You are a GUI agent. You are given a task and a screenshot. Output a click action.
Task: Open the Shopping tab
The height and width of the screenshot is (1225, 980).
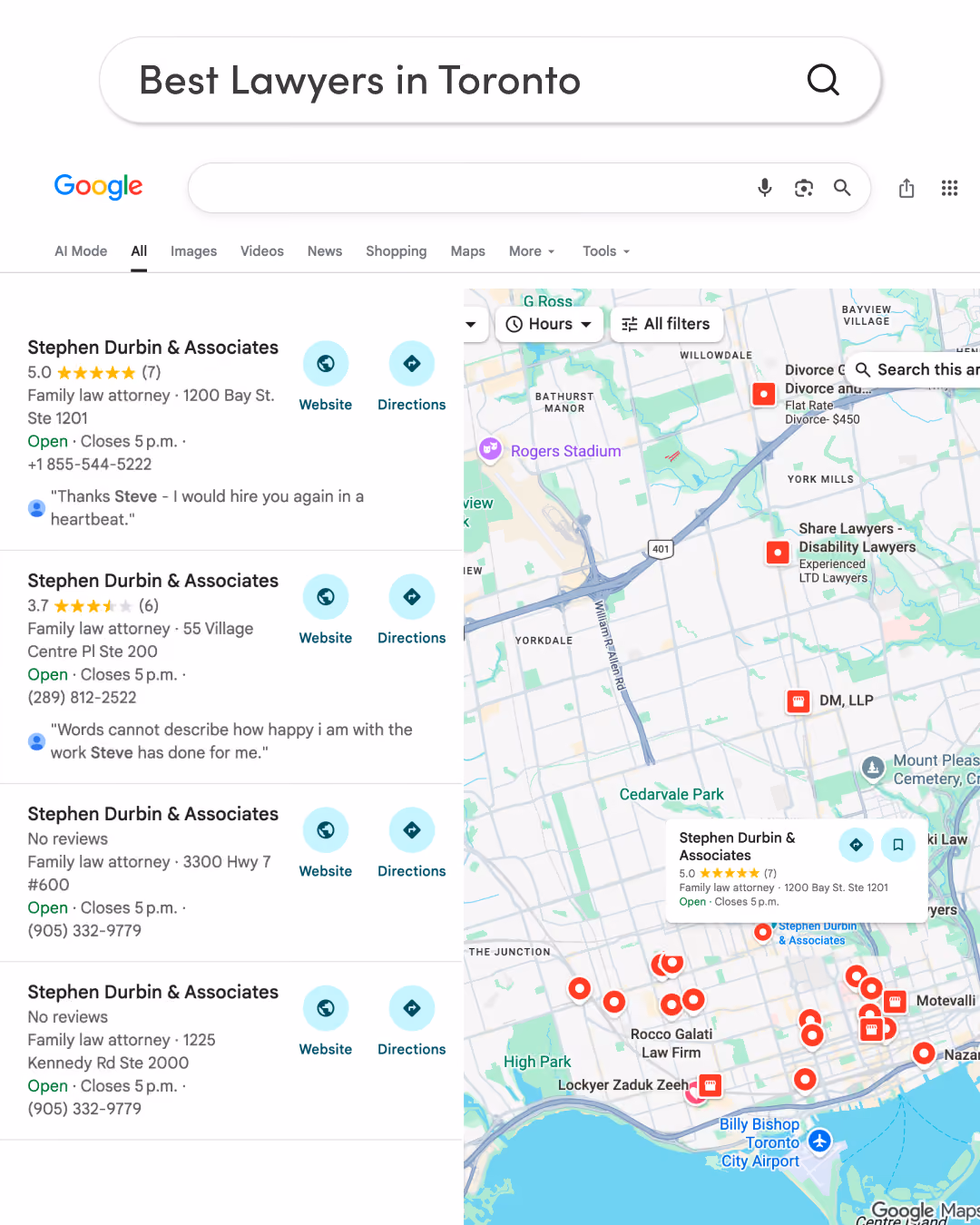click(x=396, y=251)
